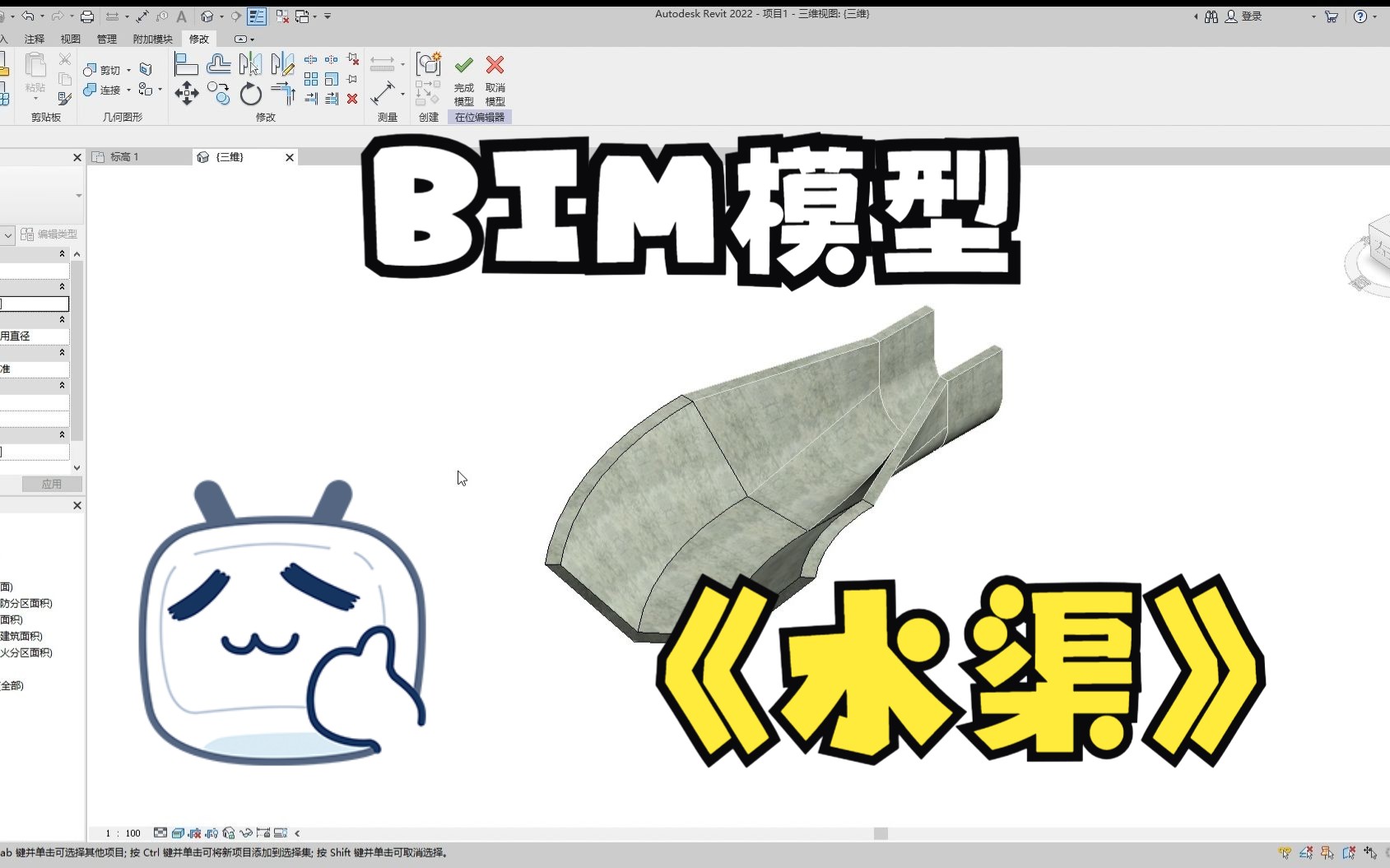Select the Scale tool icon
Viewport: 1390px width, 868px height.
(x=332, y=79)
